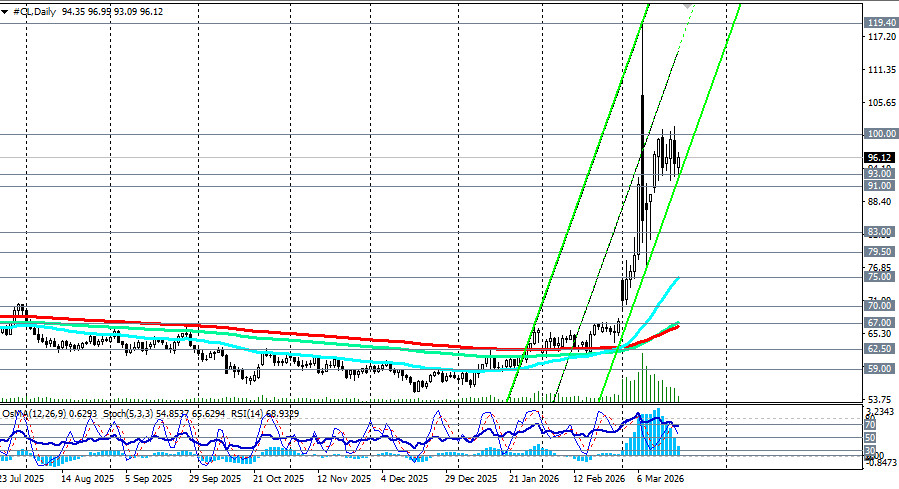This screenshot has height=489, width=899.
Task: Click the 117.20 price axis value
Action: click(x=882, y=37)
